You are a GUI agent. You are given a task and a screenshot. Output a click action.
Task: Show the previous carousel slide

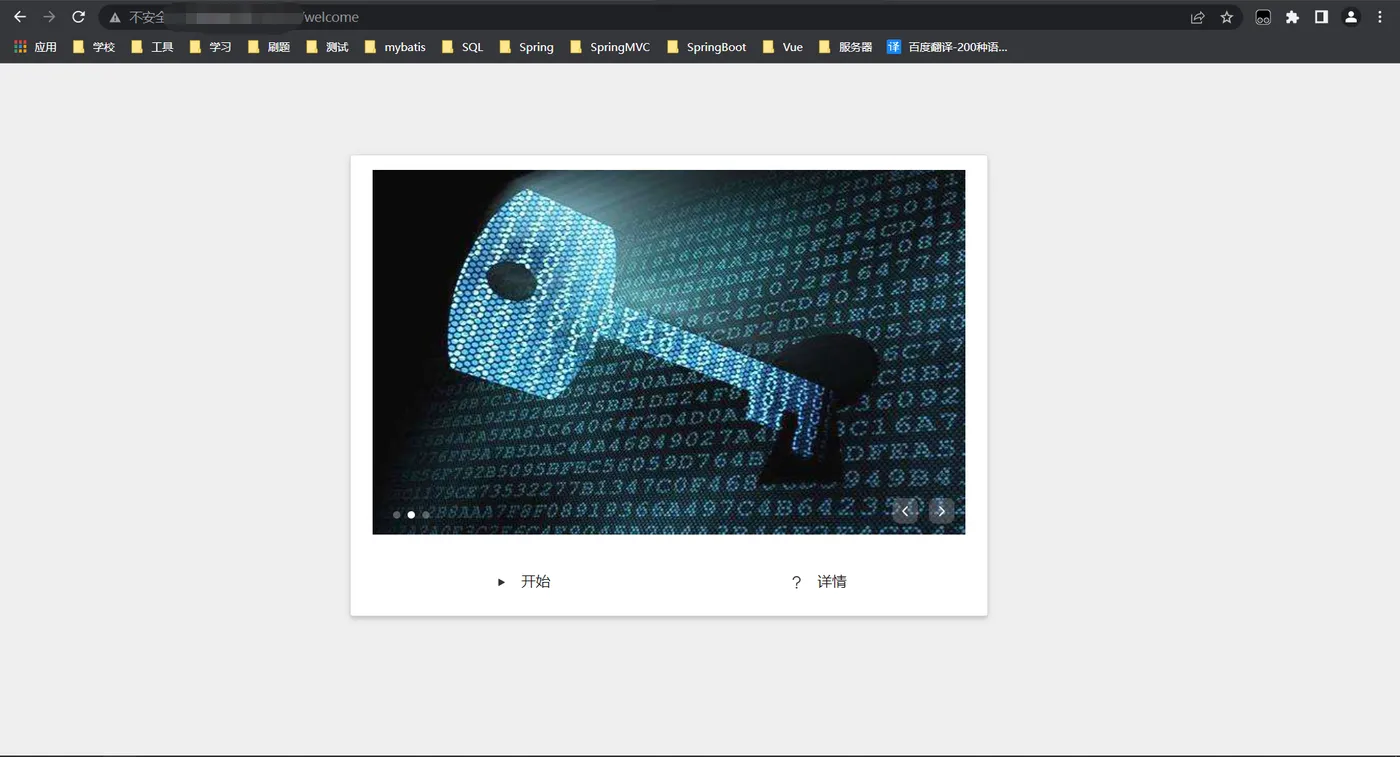(x=906, y=511)
